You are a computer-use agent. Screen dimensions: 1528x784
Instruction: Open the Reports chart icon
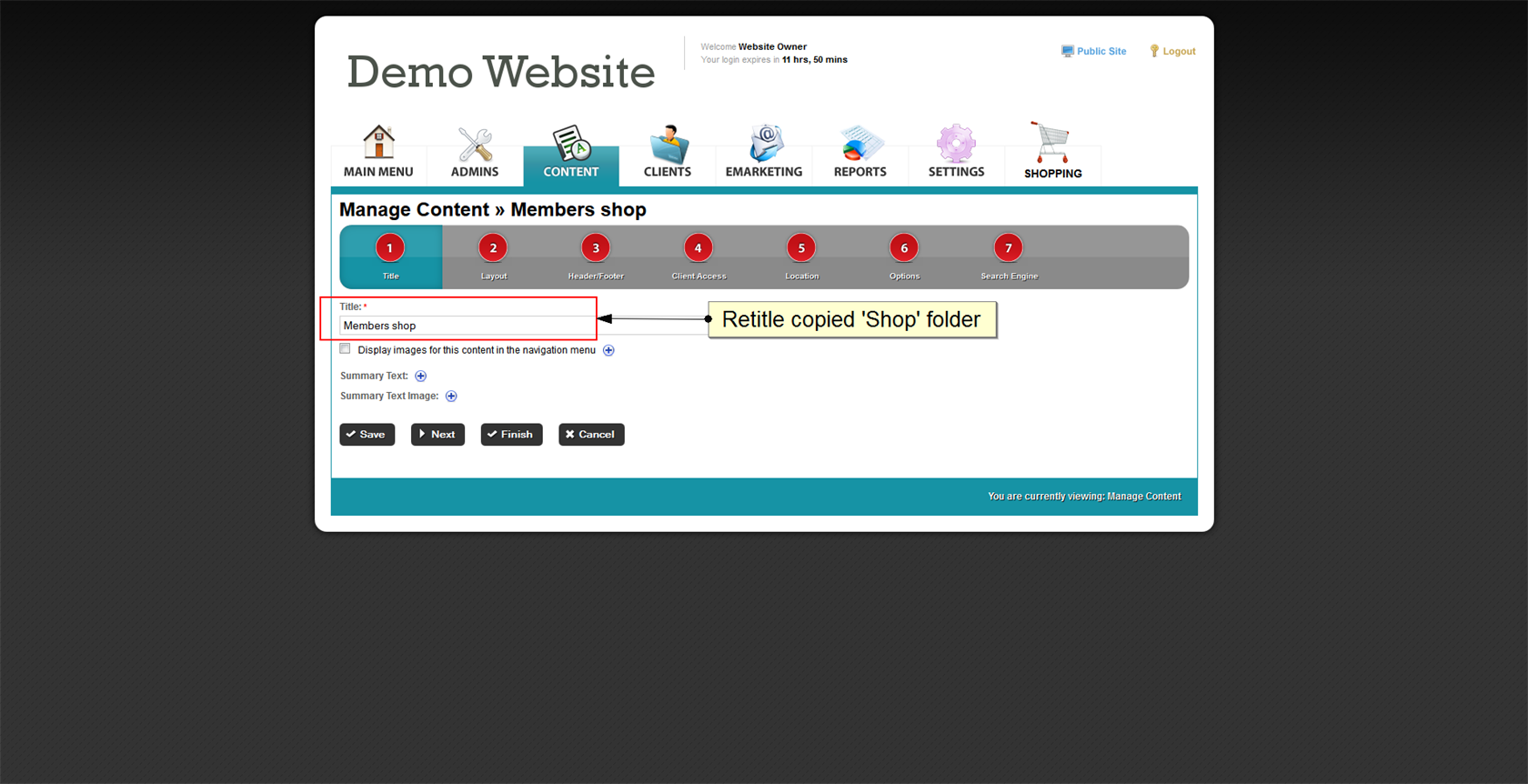(x=860, y=144)
